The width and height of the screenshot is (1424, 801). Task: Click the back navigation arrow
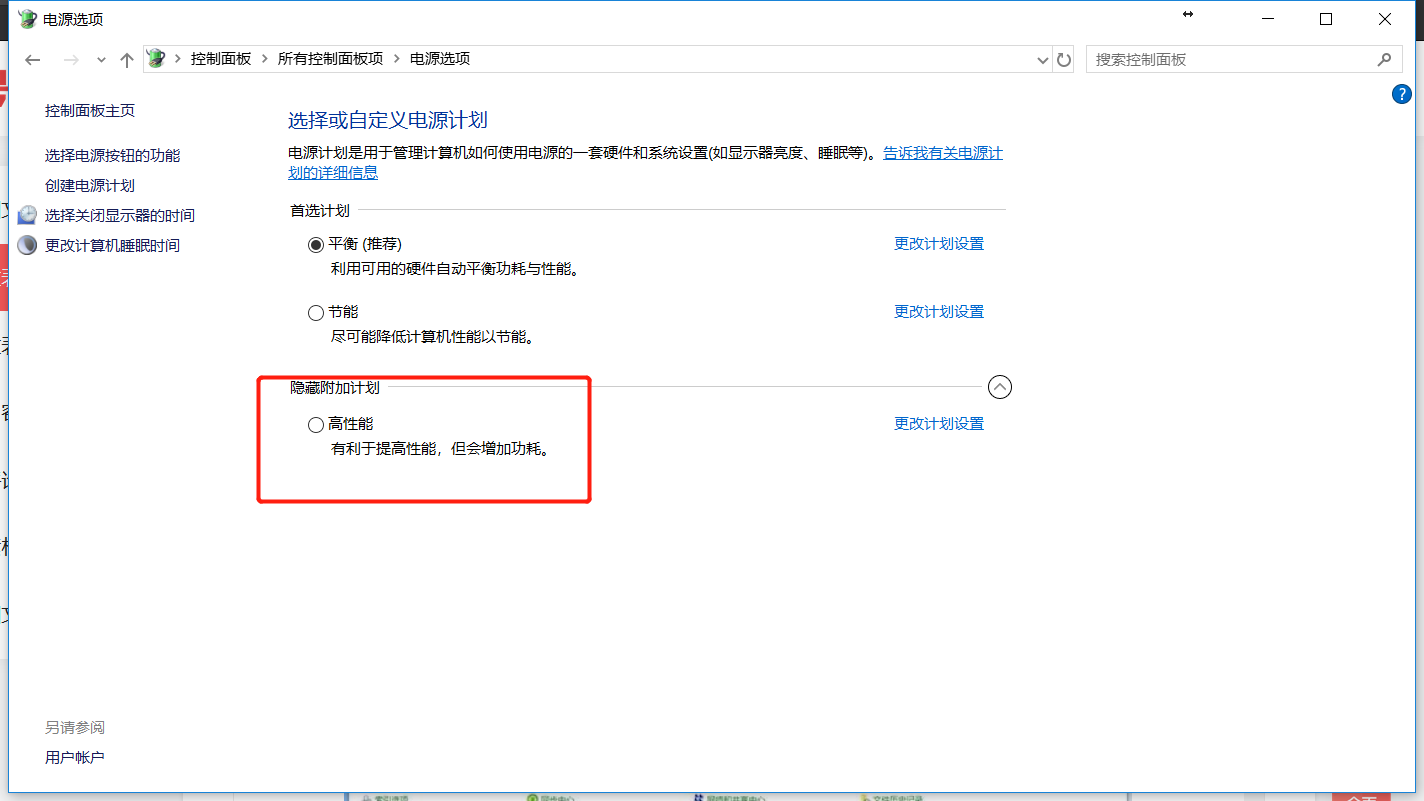tap(32, 59)
